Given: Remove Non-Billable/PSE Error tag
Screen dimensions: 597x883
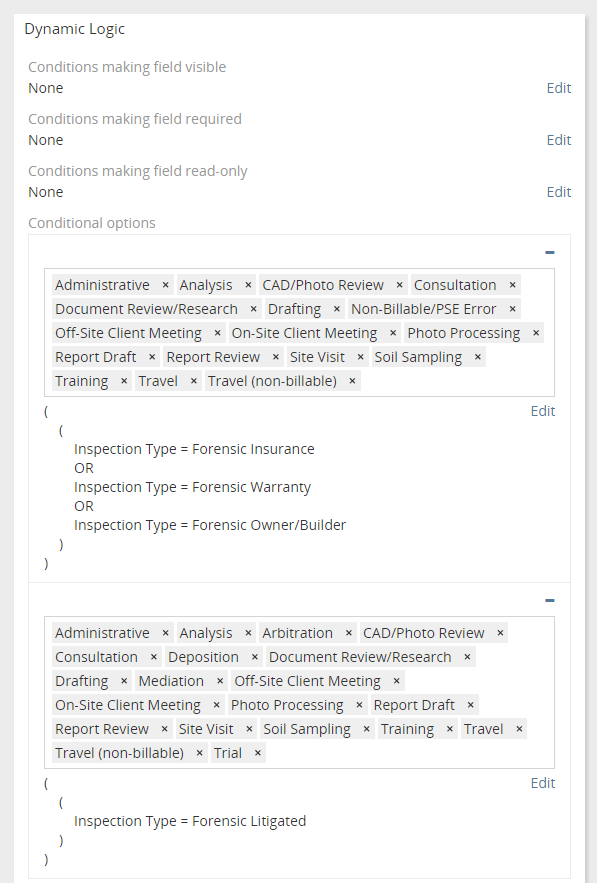Looking at the screenshot, I should click(x=513, y=309).
